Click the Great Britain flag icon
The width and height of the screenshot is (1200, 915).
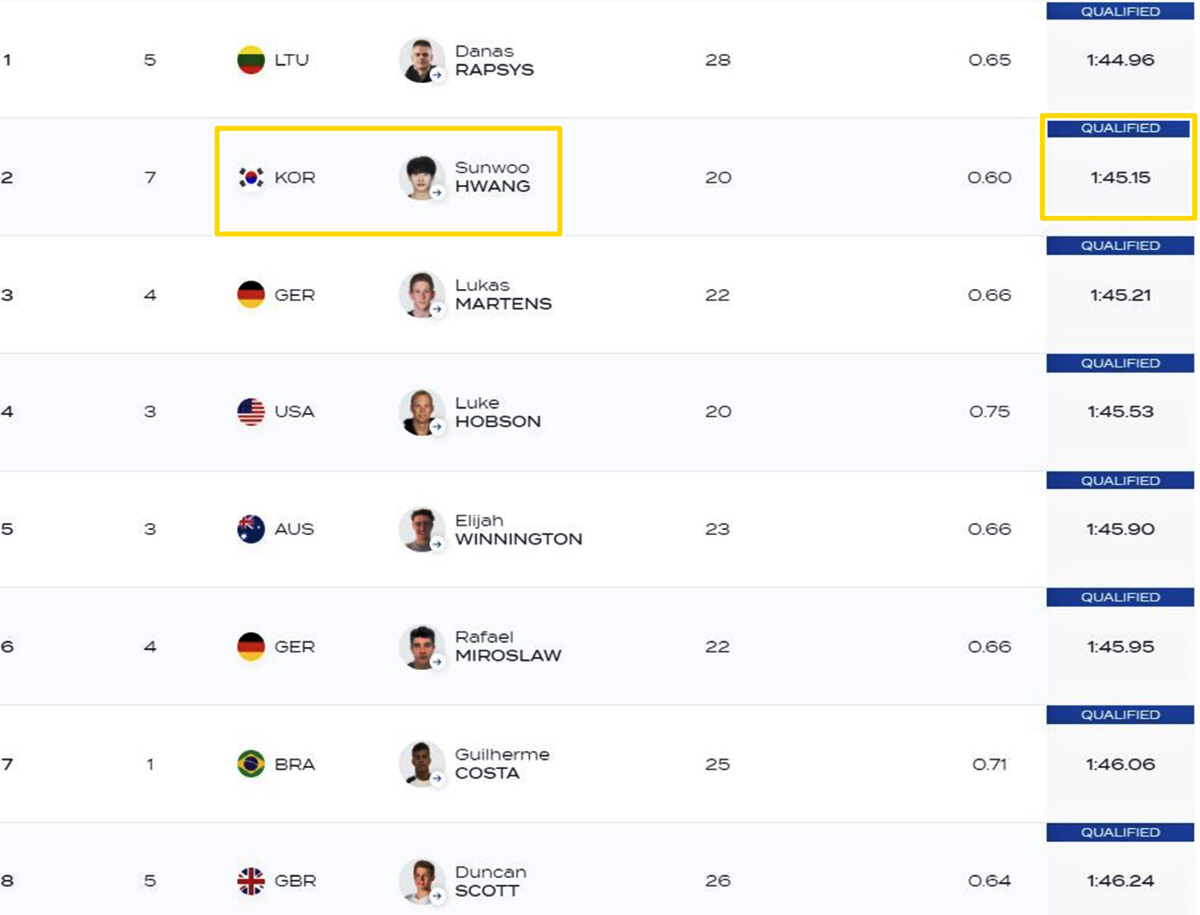pyautogui.click(x=251, y=881)
